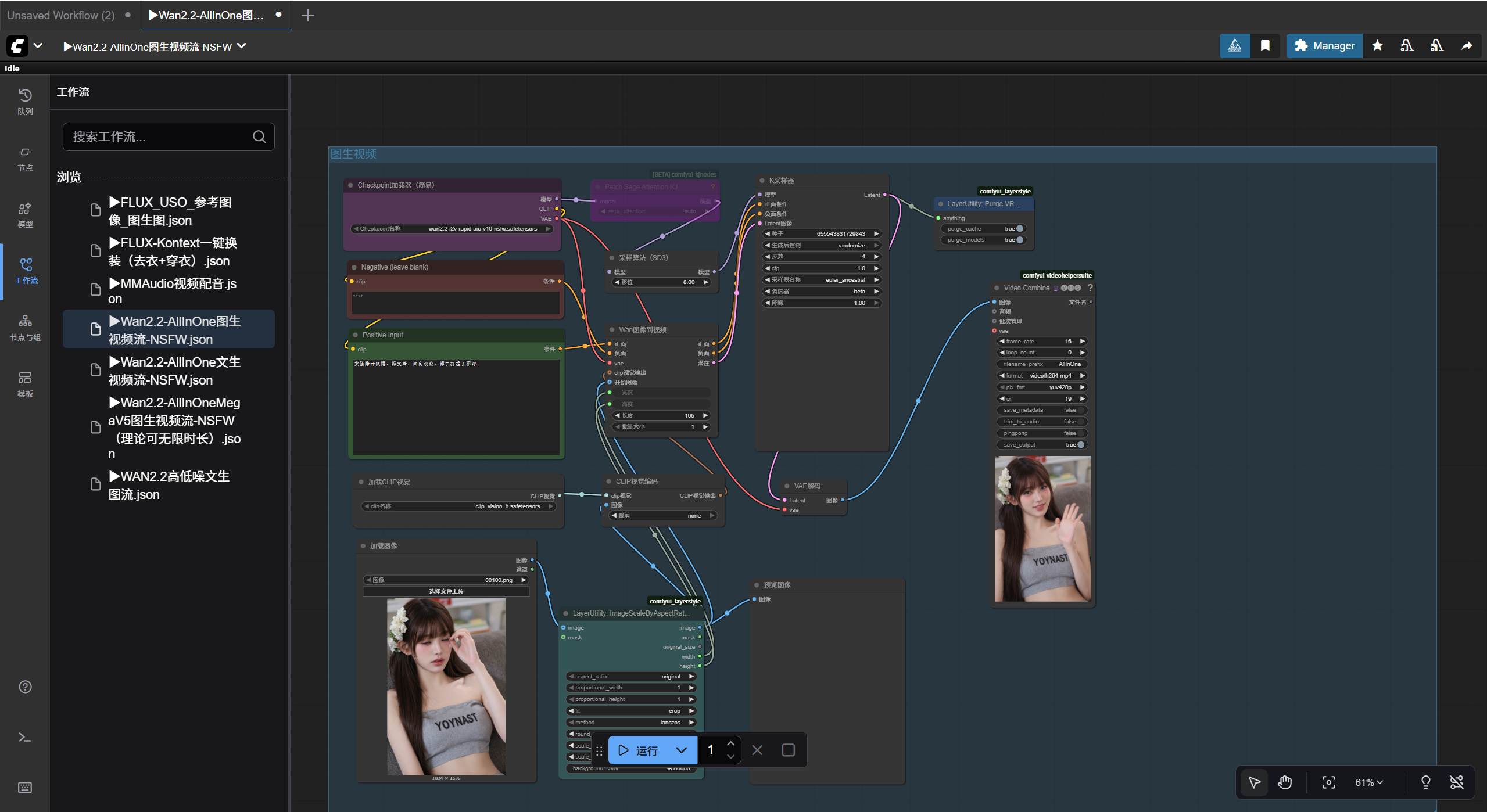Click the bookmark icon in top toolbar
This screenshot has height=812, width=1487.
coord(1265,46)
